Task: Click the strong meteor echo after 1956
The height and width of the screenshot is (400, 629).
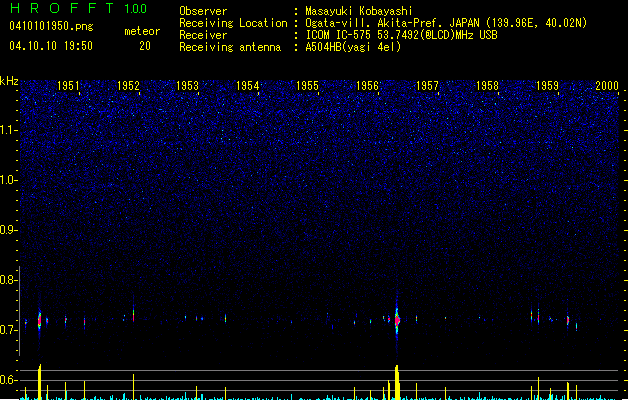Action: click(x=397, y=320)
